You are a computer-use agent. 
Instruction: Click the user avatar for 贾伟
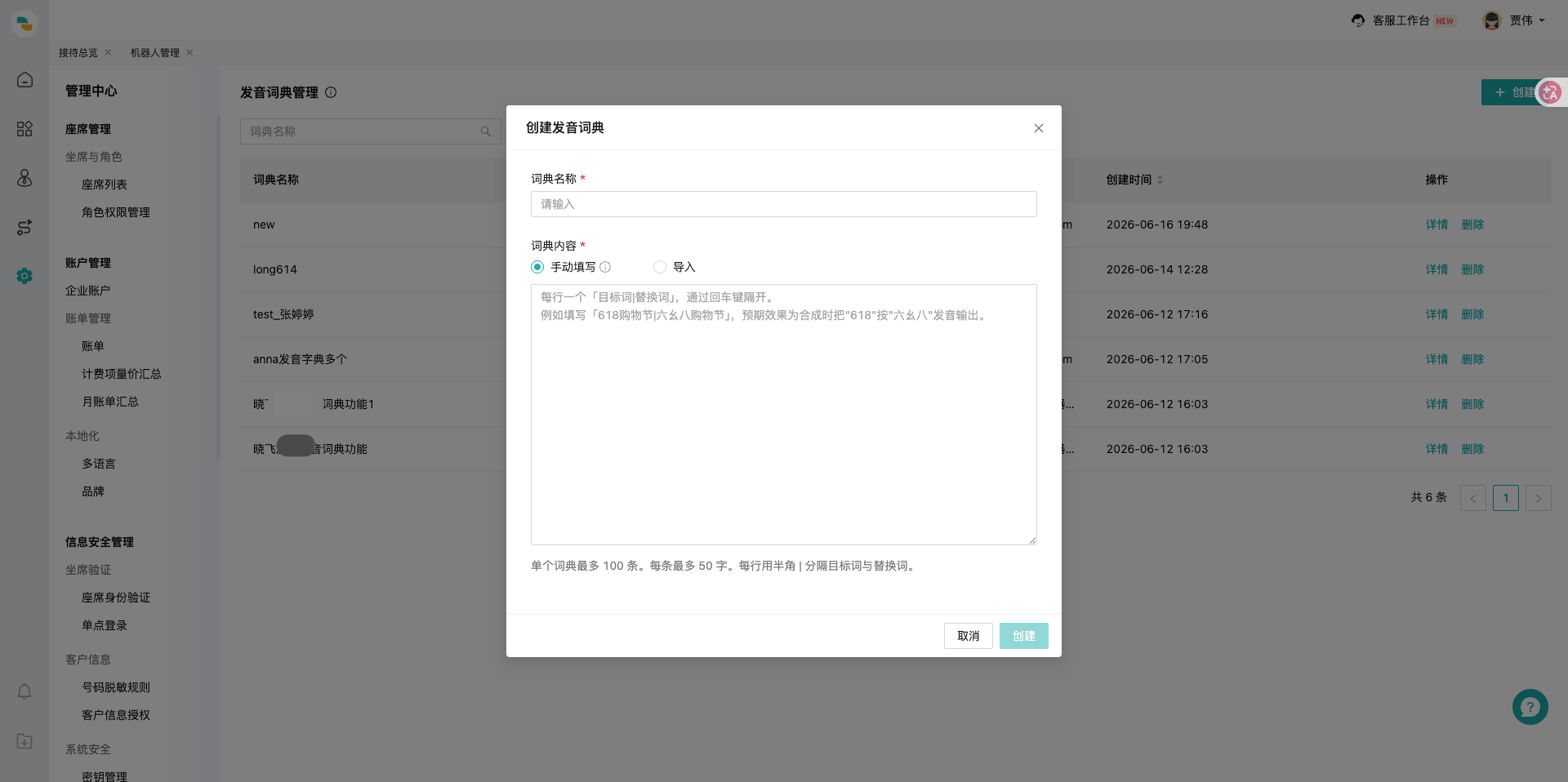[x=1492, y=20]
